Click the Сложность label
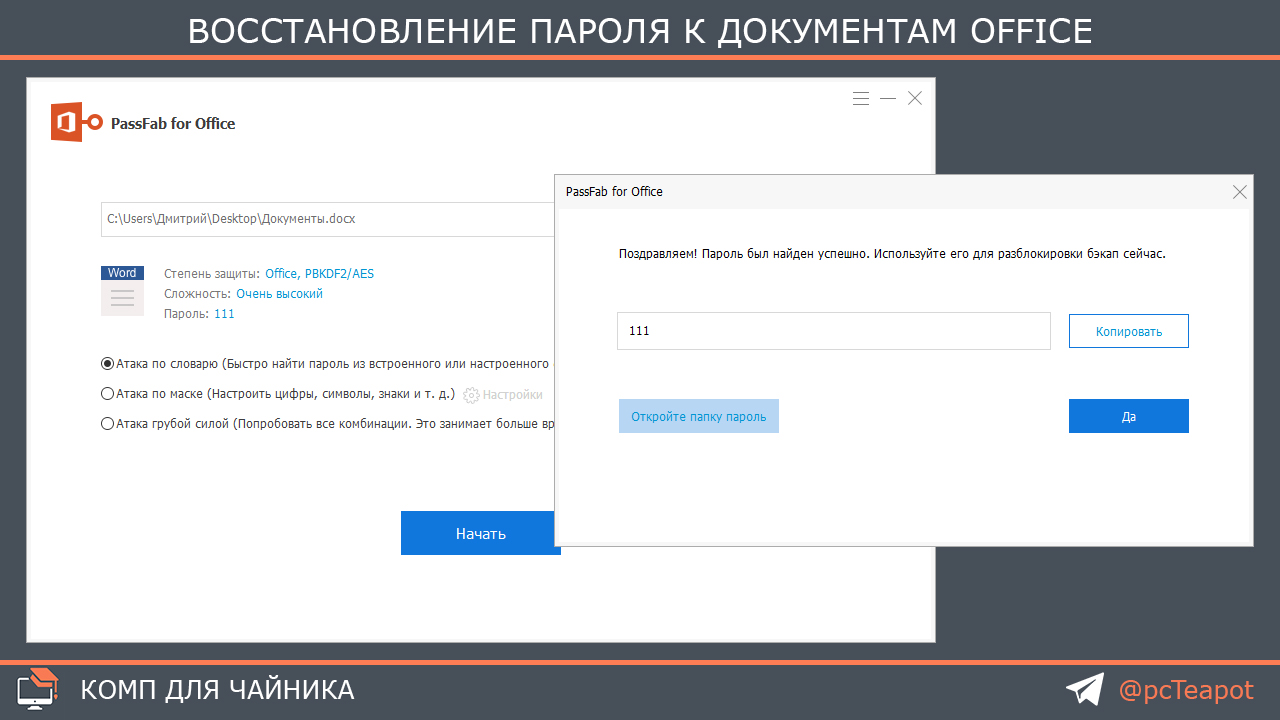 click(x=198, y=294)
